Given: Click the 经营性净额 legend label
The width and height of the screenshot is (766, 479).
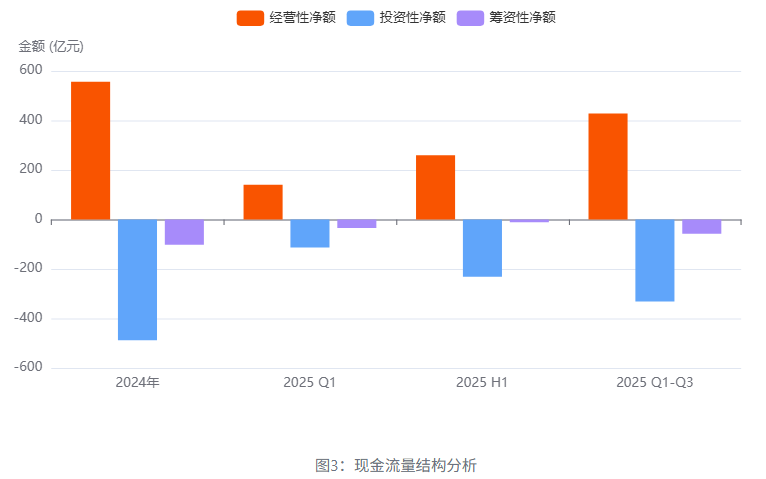Looking at the screenshot, I should pos(302,18).
